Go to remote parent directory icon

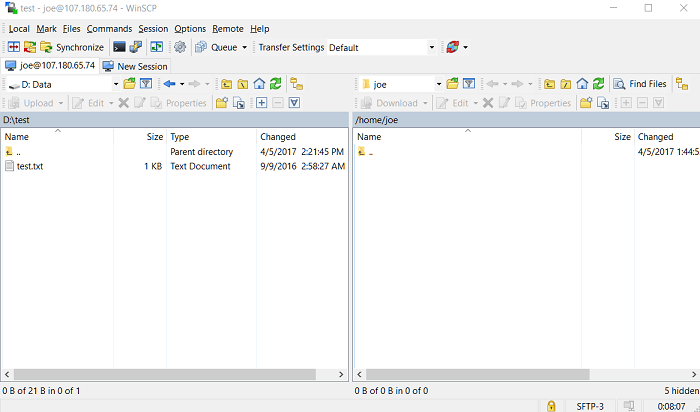(550, 84)
